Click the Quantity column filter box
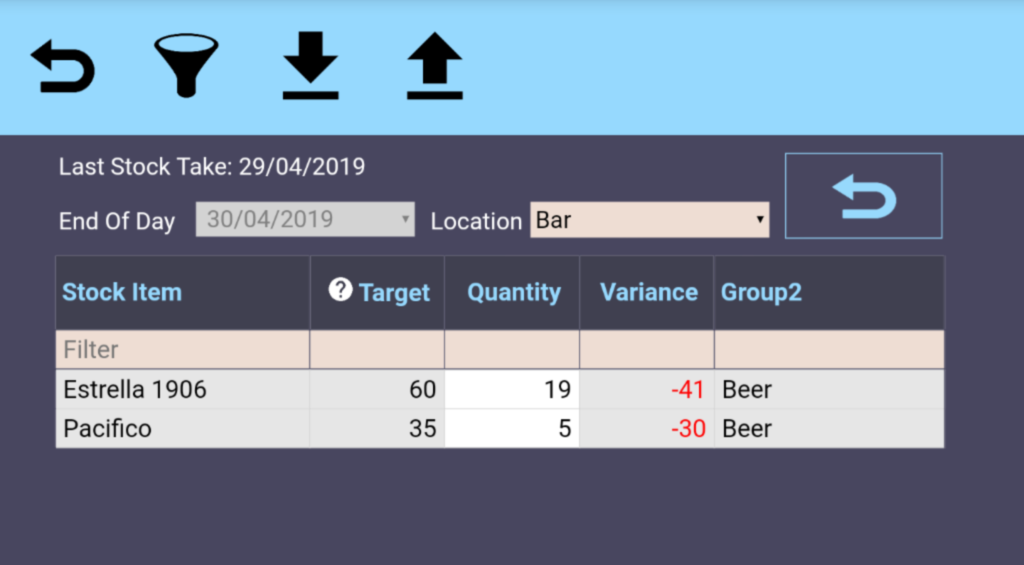Viewport: 1024px width, 565px height. [512, 350]
